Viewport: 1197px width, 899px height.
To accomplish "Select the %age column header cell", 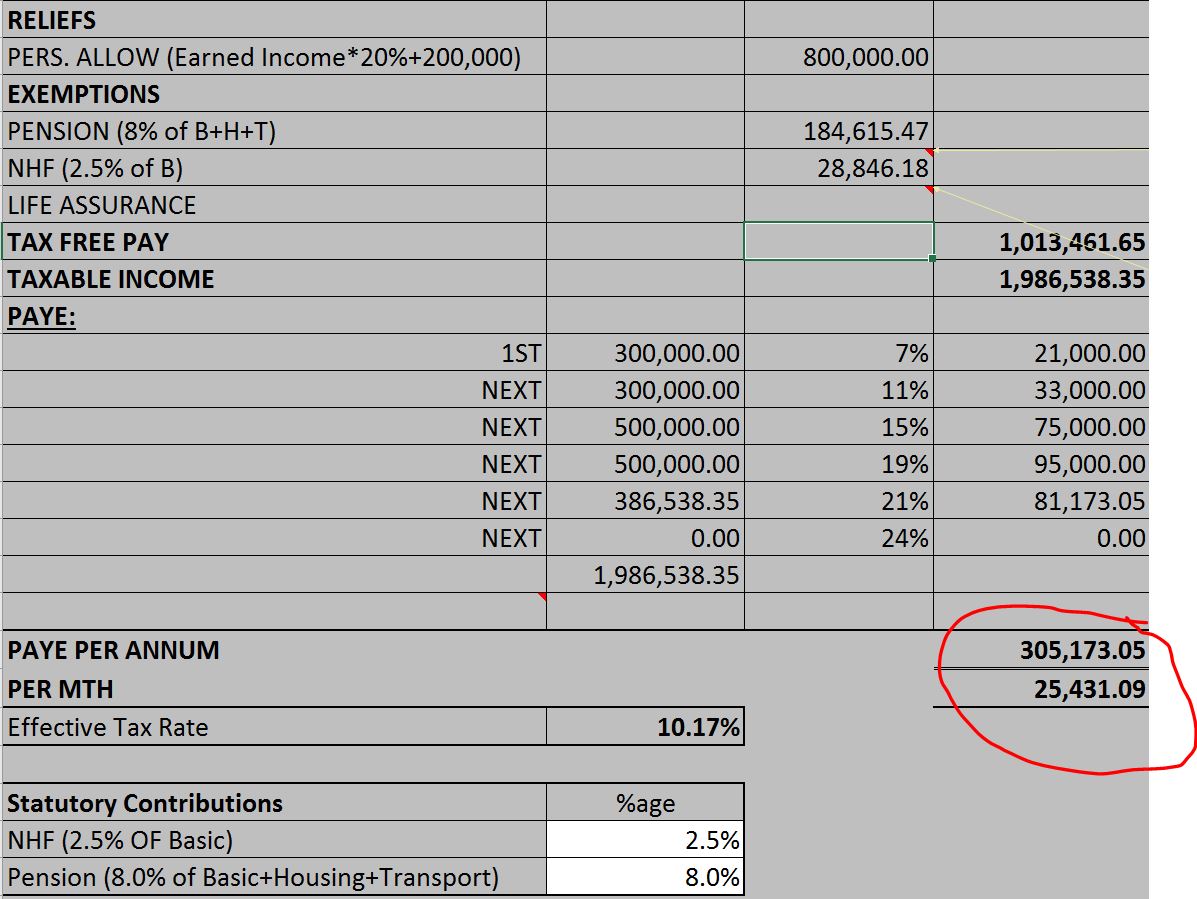I will pos(645,803).
